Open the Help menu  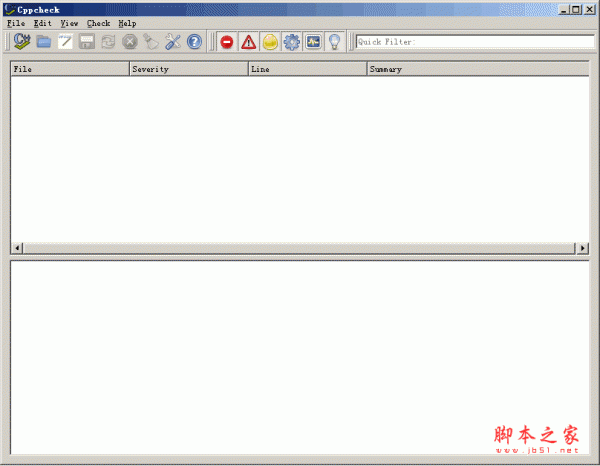[127, 23]
